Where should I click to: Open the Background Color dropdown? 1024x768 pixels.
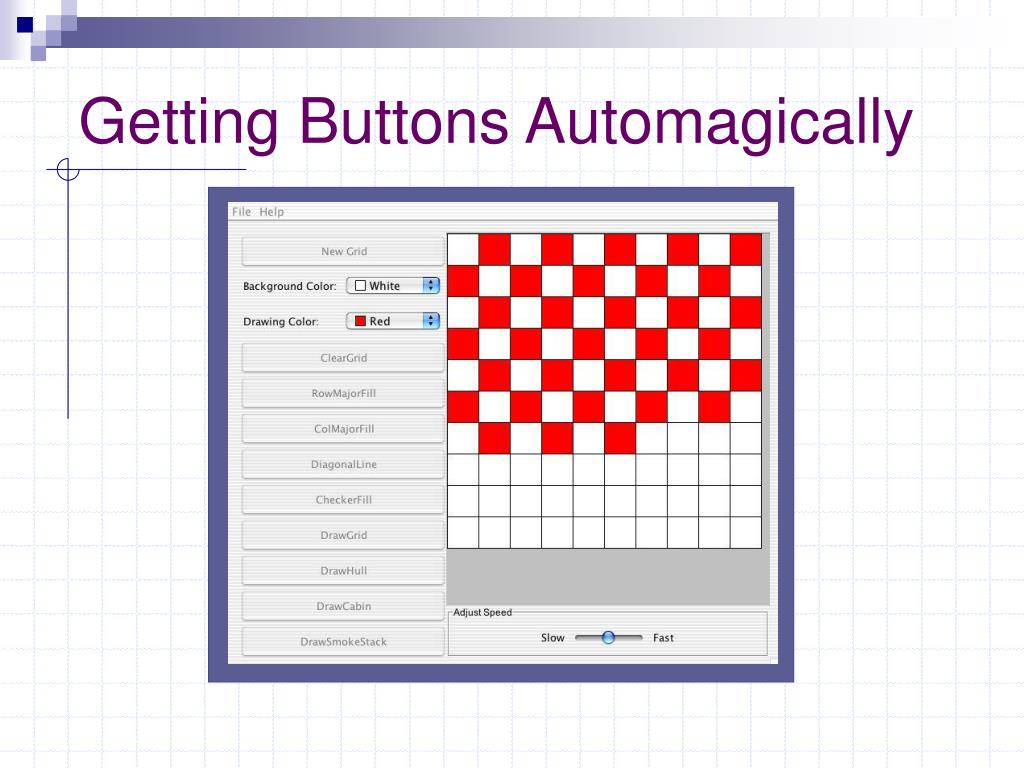click(393, 285)
